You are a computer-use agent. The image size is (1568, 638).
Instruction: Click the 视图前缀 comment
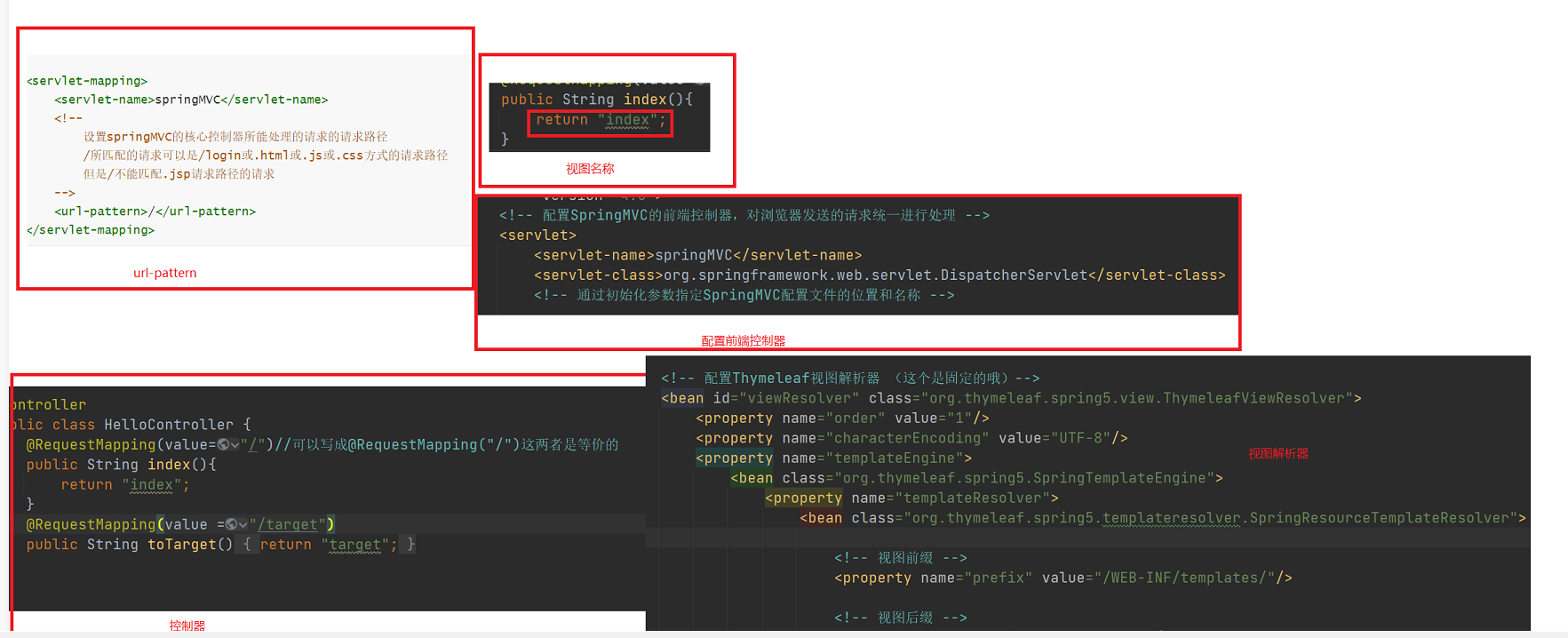[x=901, y=558]
